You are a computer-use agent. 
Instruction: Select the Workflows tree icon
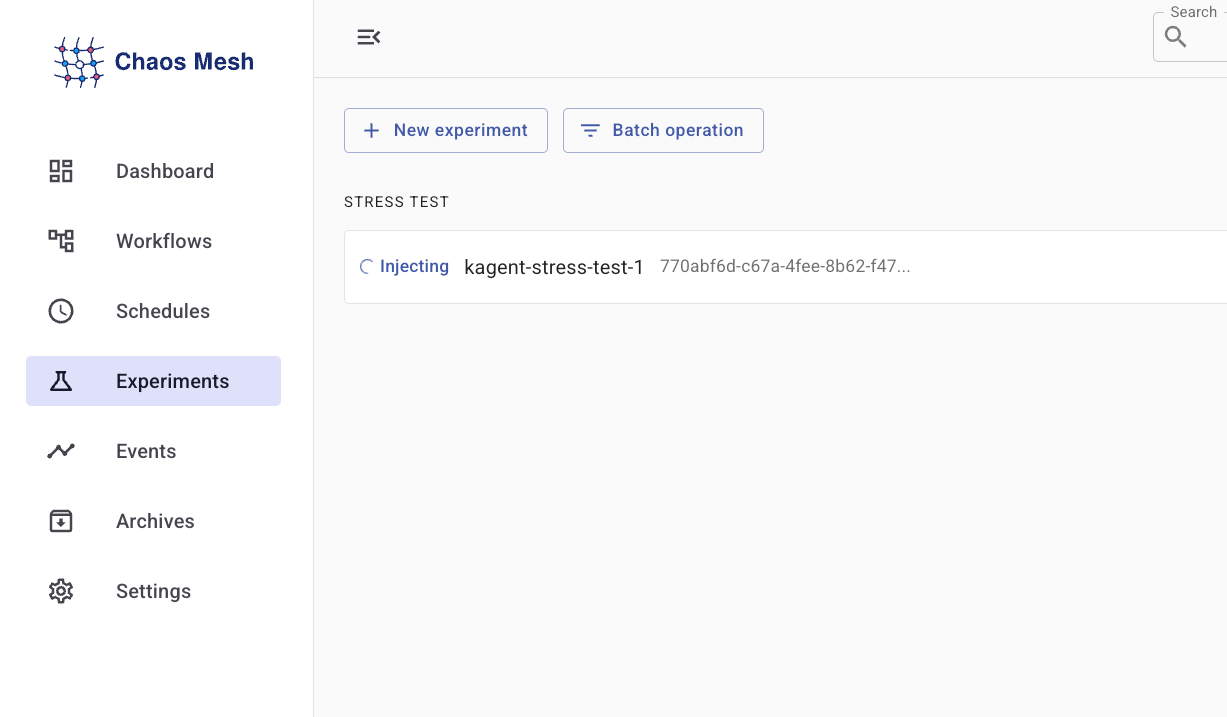tap(61, 241)
